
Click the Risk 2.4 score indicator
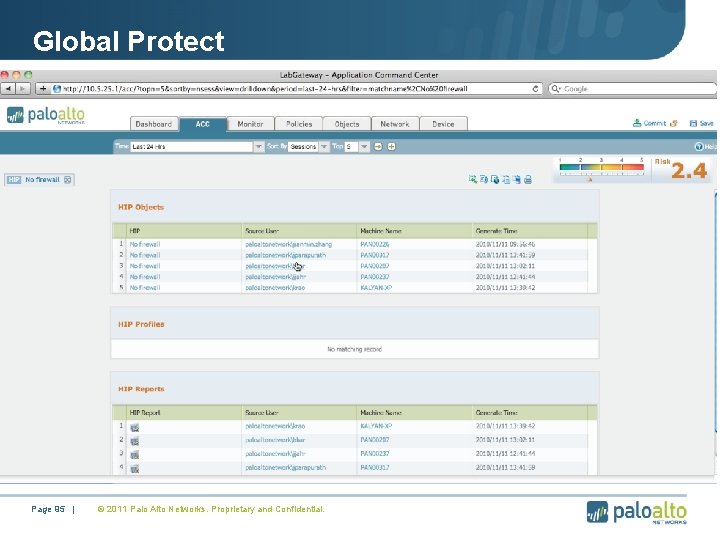pos(682,169)
